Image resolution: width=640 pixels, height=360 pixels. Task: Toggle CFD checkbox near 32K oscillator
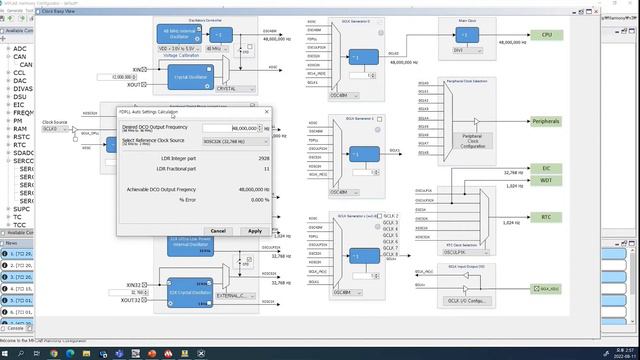(x=249, y=259)
